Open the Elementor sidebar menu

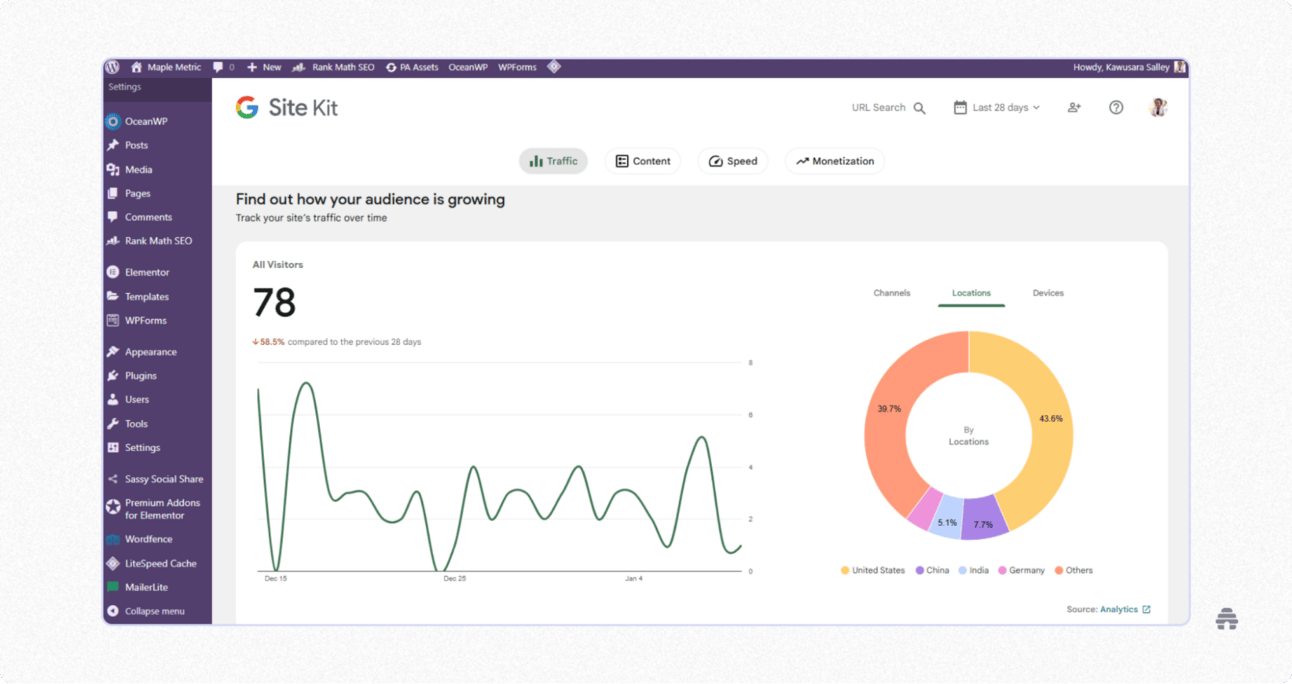coord(140,271)
